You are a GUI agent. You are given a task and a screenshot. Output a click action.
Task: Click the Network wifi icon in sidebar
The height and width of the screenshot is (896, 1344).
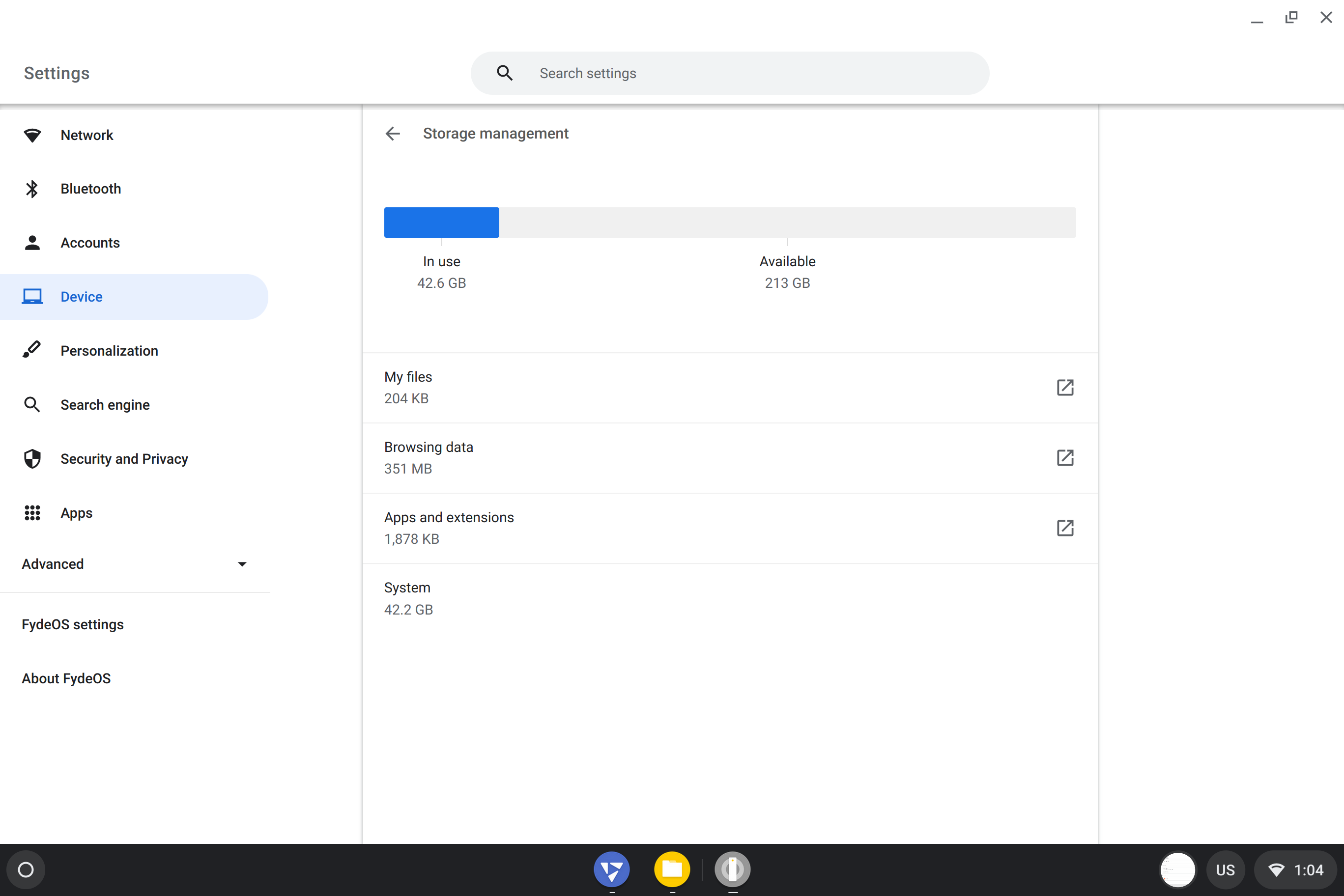click(32, 135)
